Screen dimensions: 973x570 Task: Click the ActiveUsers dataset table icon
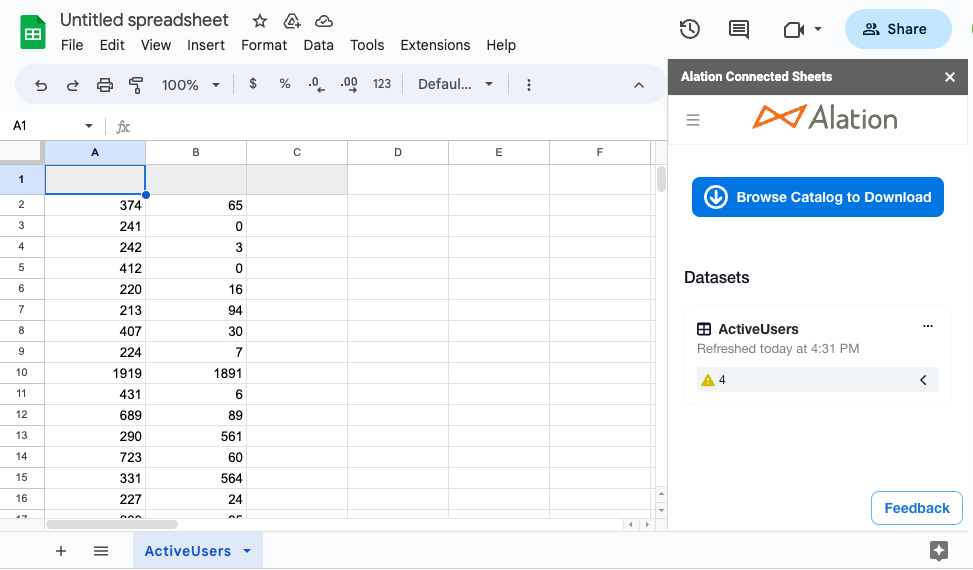tap(704, 329)
